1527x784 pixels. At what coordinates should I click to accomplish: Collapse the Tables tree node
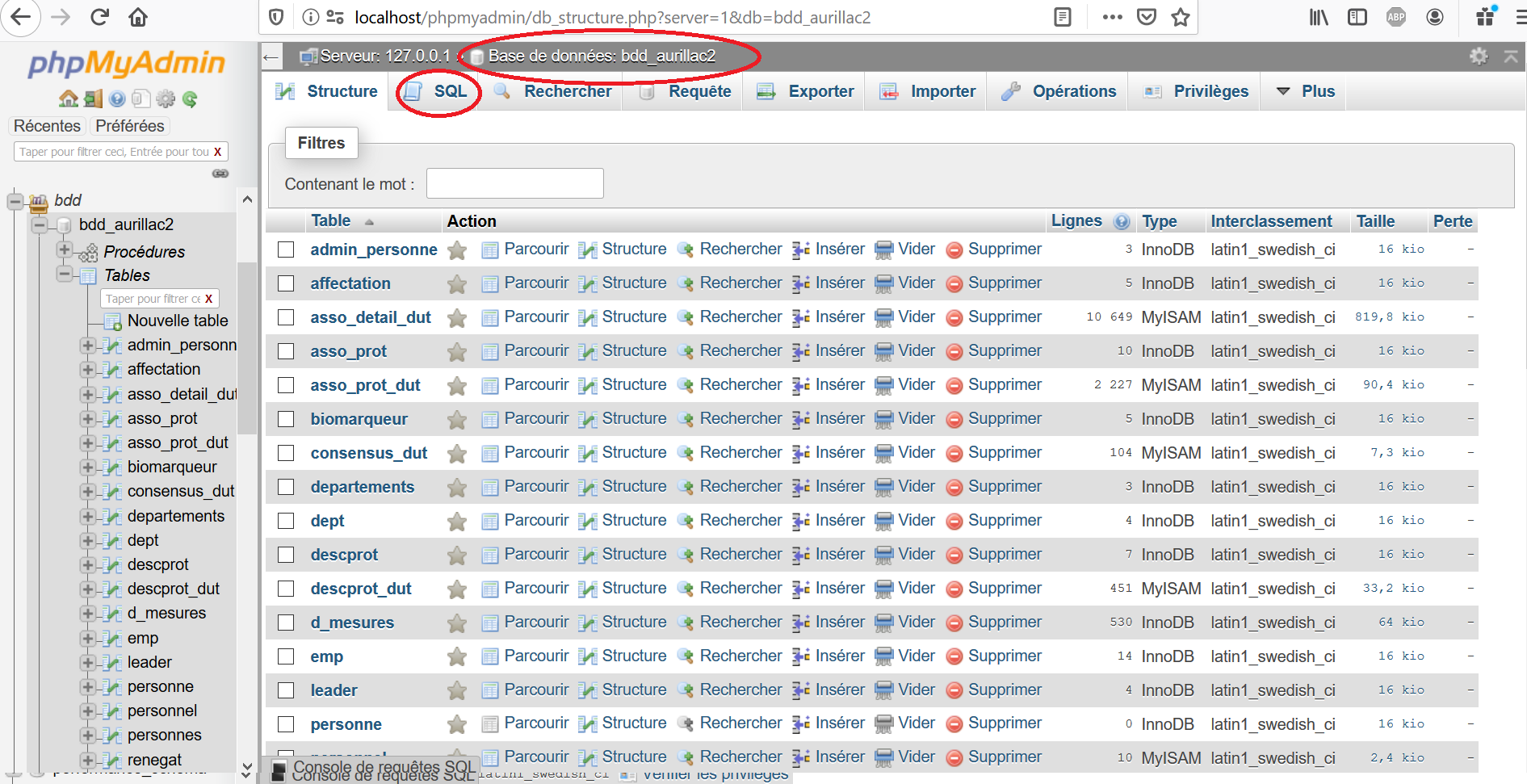65,275
